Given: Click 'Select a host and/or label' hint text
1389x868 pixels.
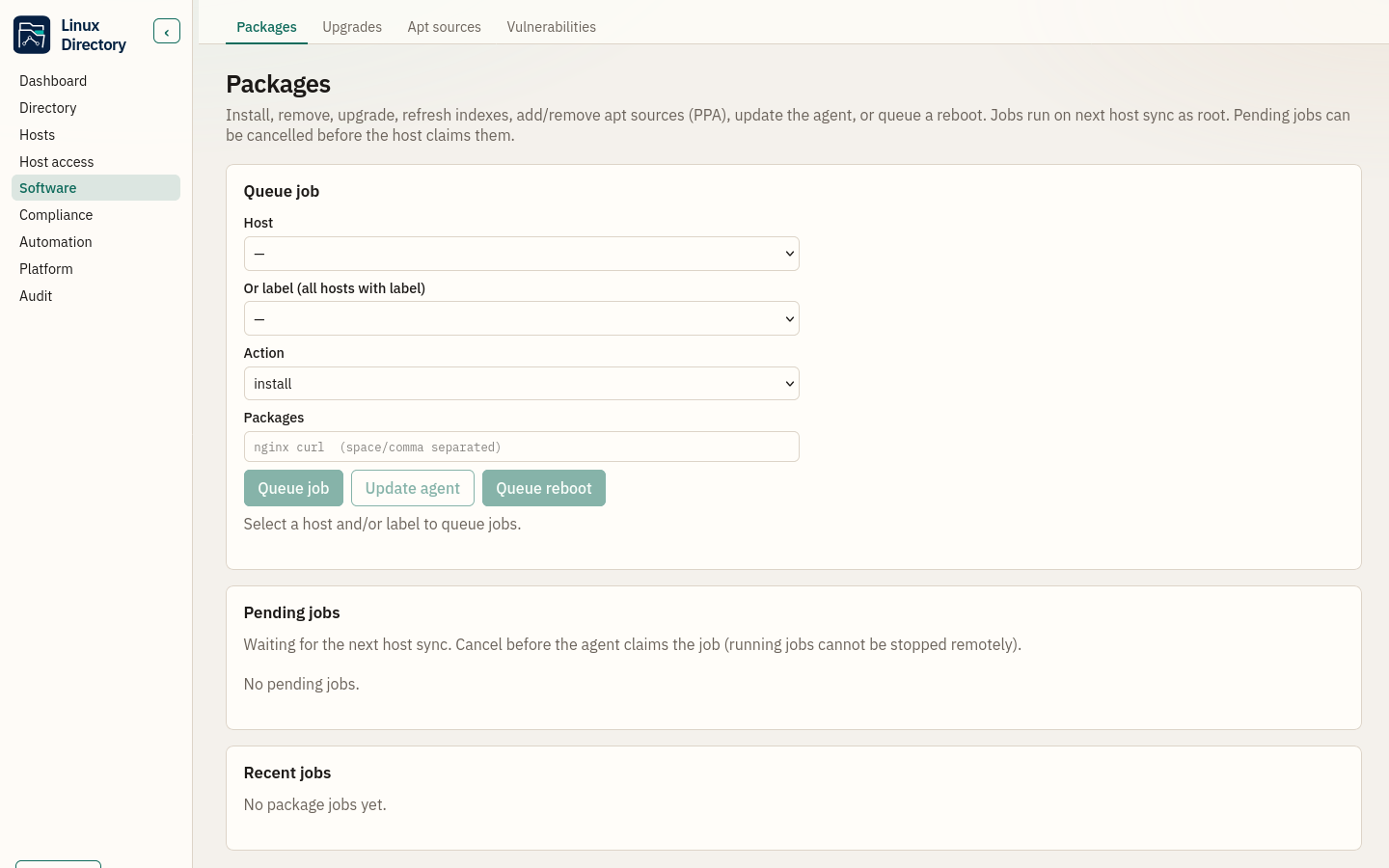Looking at the screenshot, I should point(382,524).
